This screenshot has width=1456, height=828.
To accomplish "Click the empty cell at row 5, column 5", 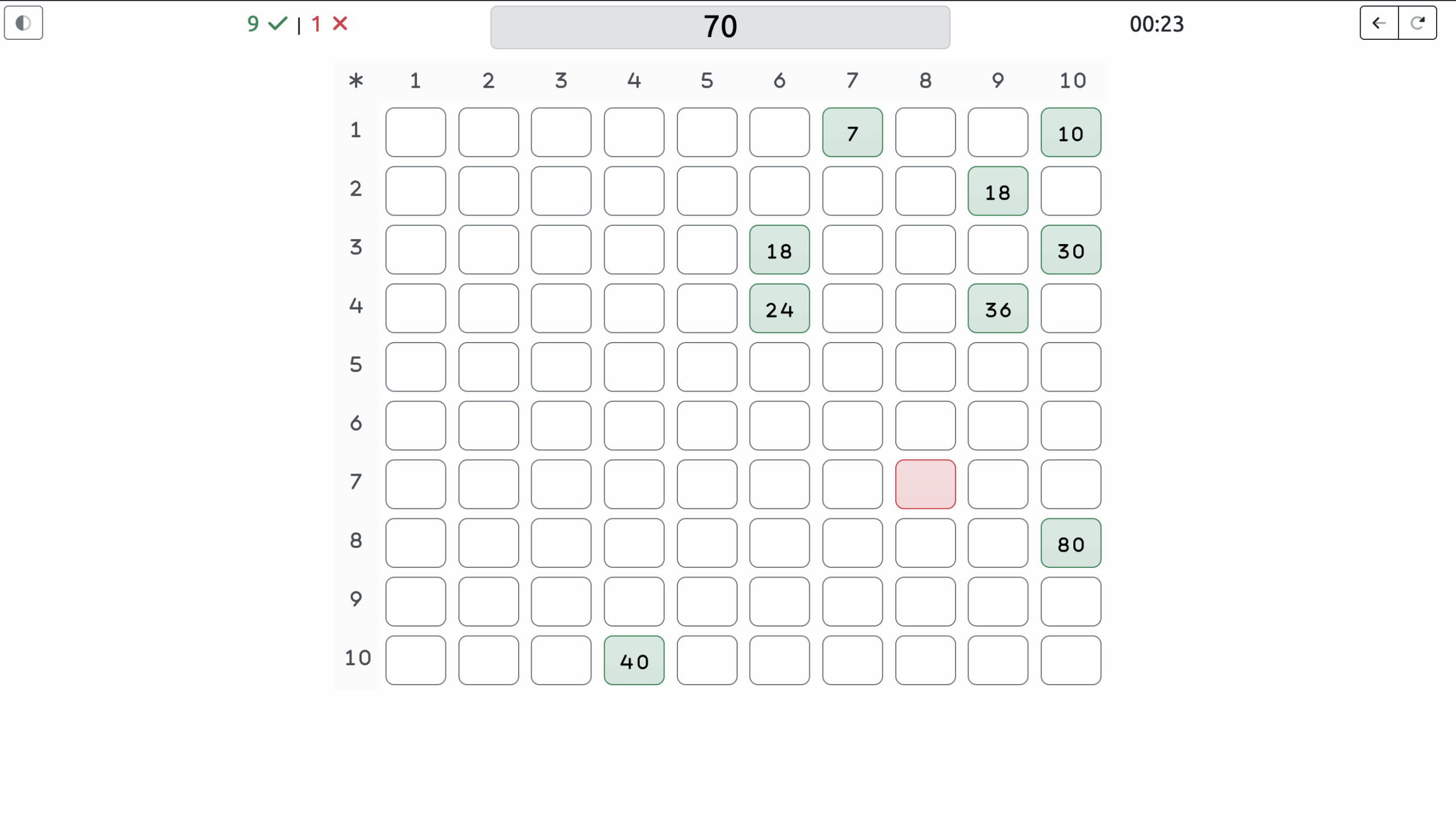I will 706,367.
